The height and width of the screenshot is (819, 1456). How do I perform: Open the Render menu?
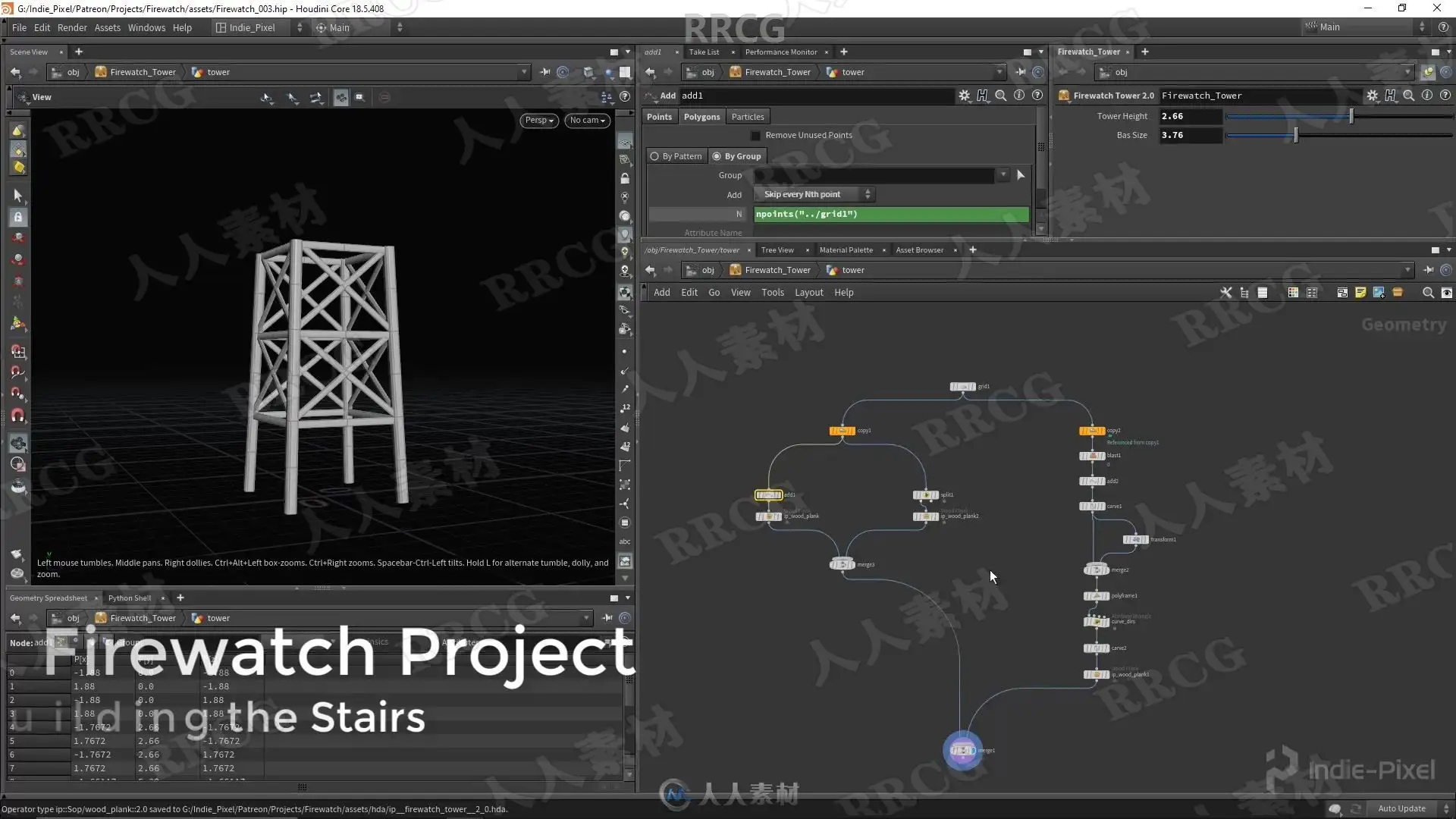[72, 27]
